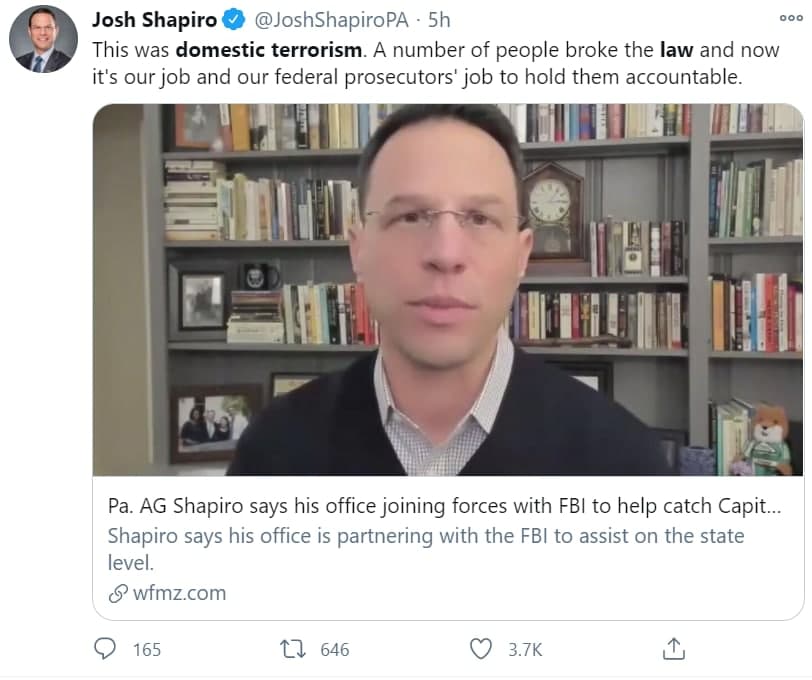This screenshot has width=812, height=680.
Task: Click the 5h timestamp
Action: pos(439,20)
